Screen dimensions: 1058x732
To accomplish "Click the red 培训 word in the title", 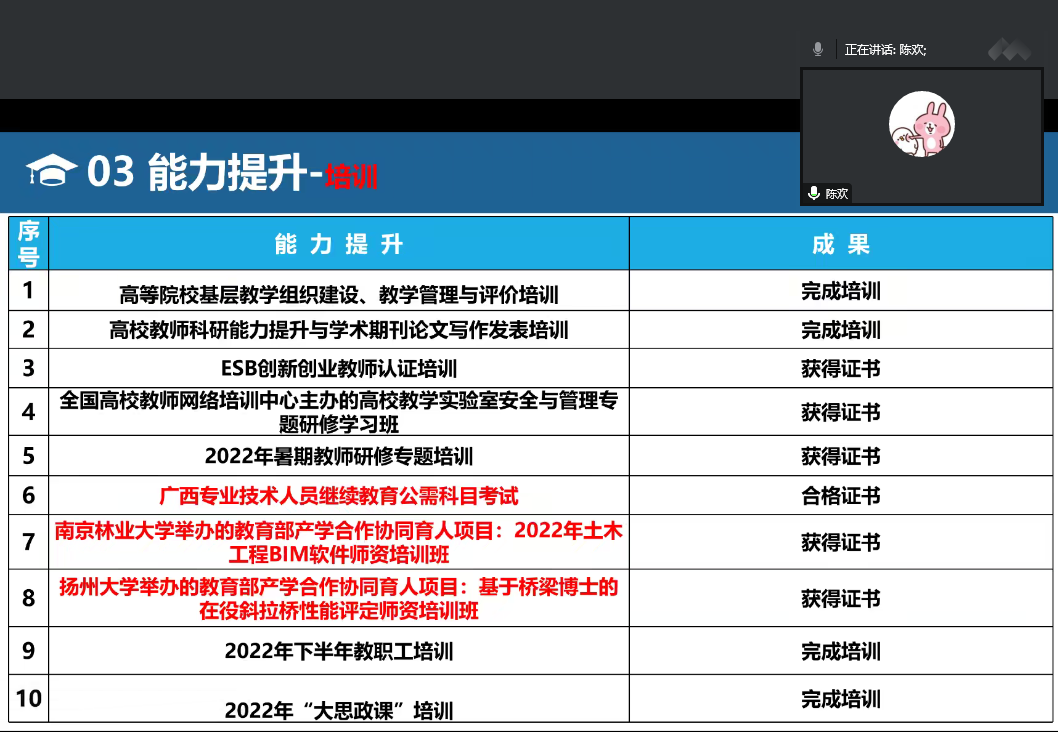I will (x=352, y=176).
